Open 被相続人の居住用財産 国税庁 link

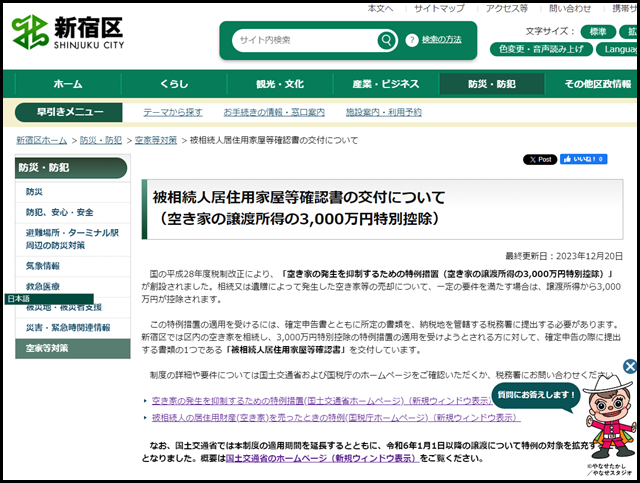[x=336, y=418]
